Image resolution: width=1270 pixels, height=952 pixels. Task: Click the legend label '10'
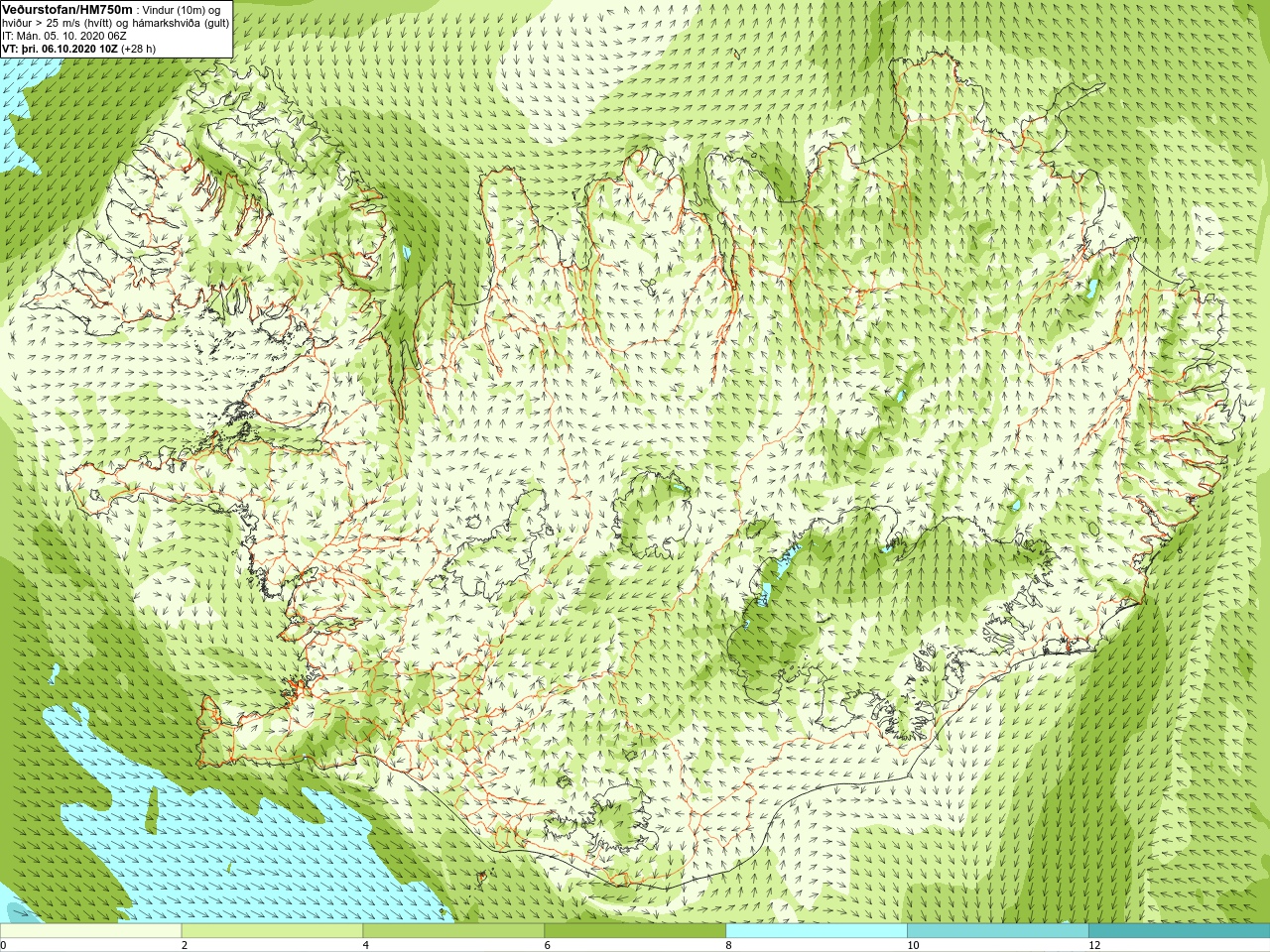coord(913,945)
